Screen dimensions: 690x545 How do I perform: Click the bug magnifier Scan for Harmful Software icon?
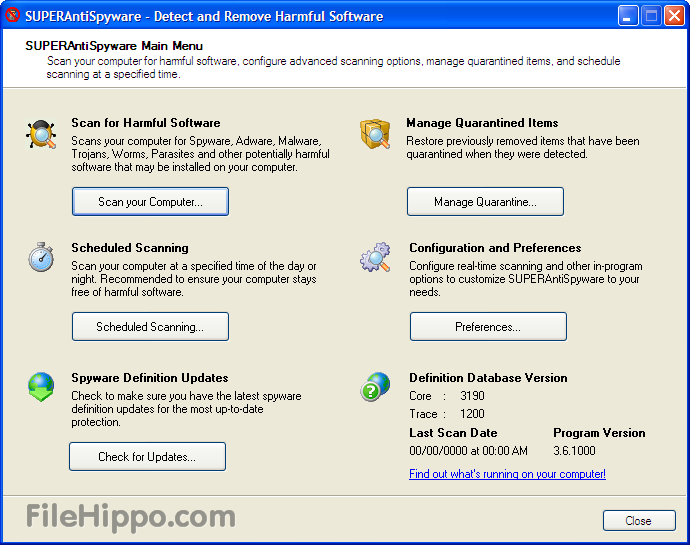pos(41,134)
